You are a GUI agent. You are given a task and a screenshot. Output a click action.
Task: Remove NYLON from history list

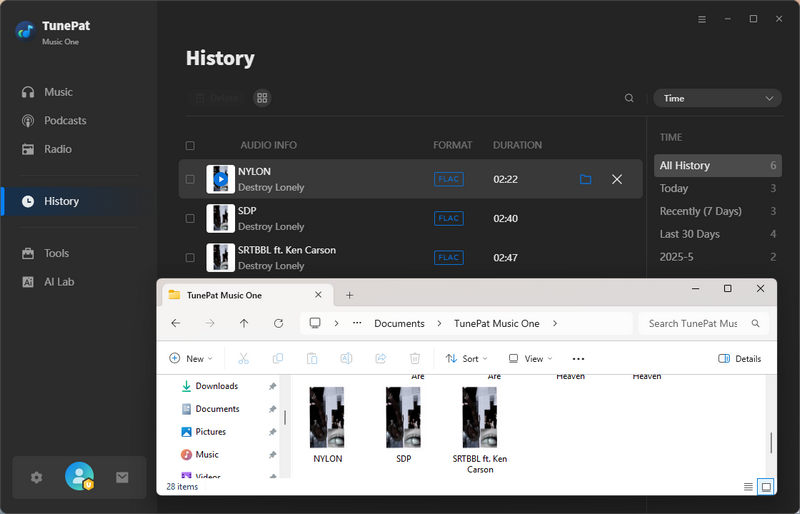tap(617, 179)
